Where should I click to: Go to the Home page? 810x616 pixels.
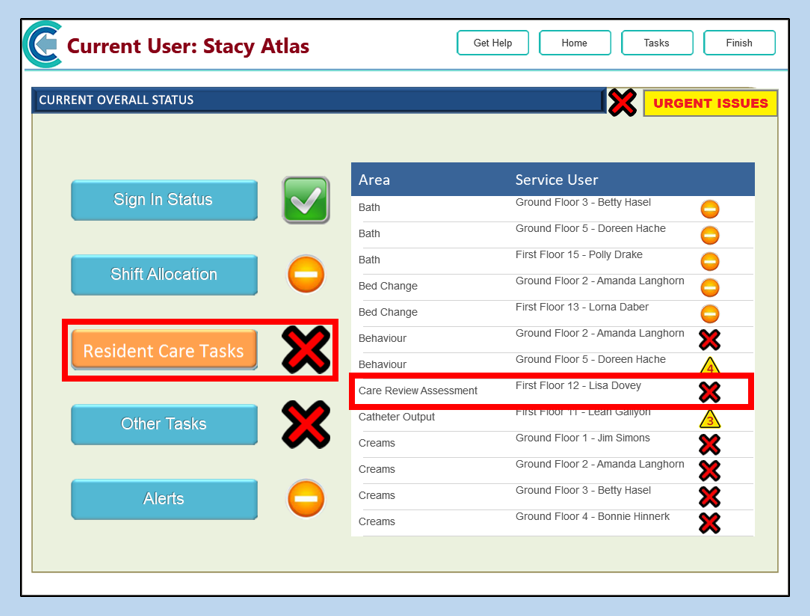tap(575, 43)
